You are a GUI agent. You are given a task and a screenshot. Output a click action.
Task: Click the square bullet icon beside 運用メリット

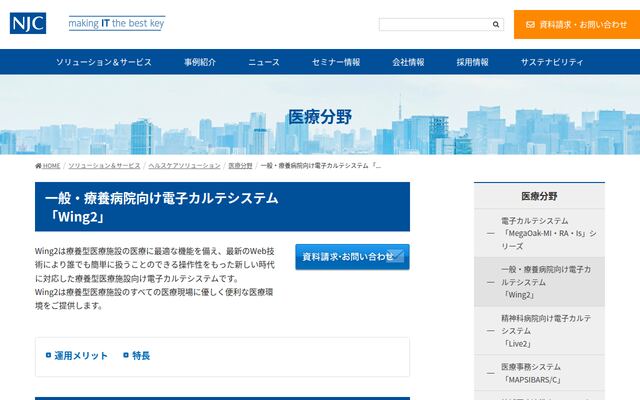(x=49, y=355)
